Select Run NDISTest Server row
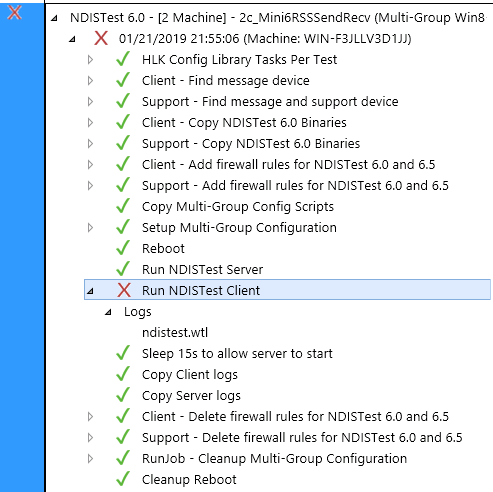Screen dimensions: 493x492 202,269
